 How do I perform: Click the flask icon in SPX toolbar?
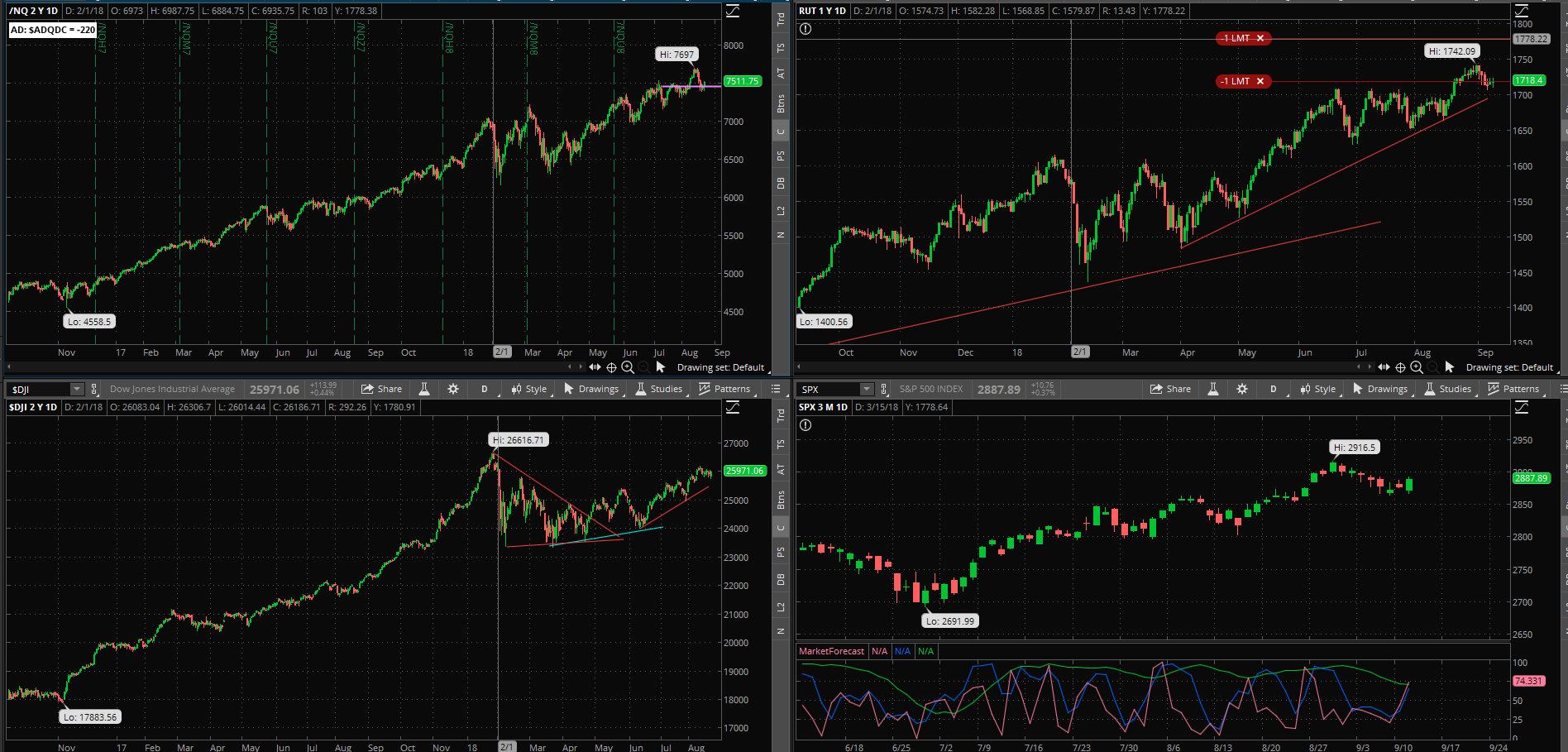(1213, 389)
